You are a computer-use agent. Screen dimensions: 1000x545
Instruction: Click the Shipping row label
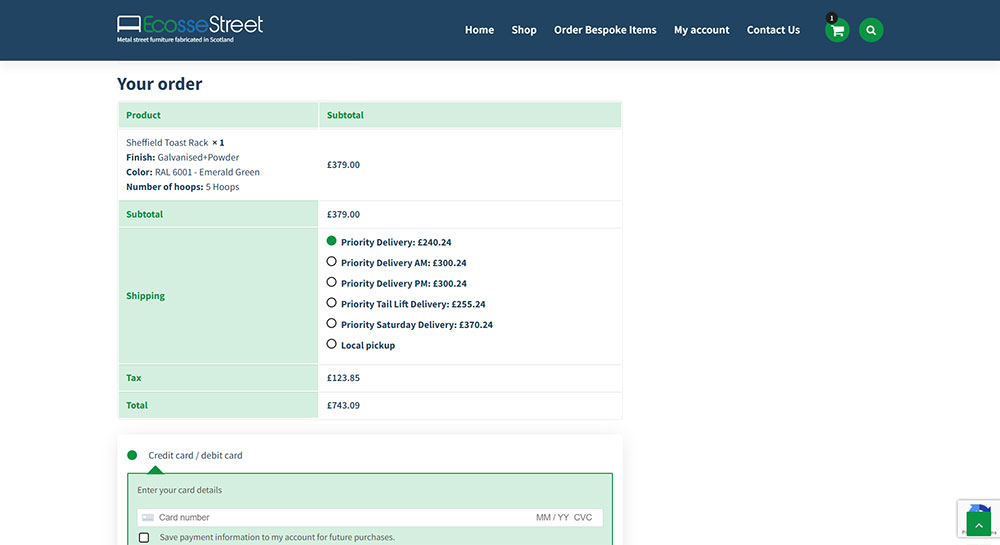145,296
